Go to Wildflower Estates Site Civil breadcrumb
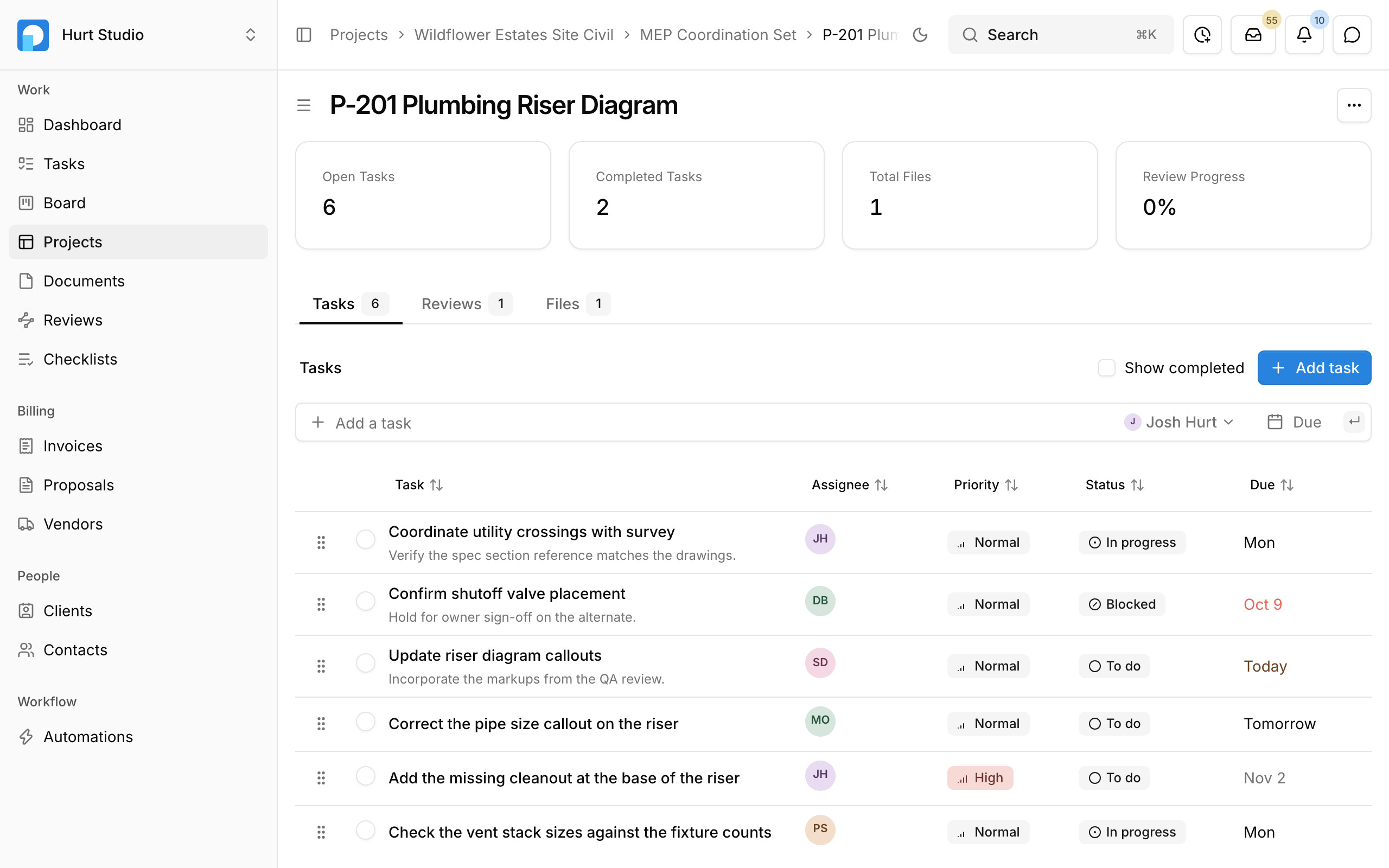This screenshot has height=868, width=1389. tap(514, 34)
